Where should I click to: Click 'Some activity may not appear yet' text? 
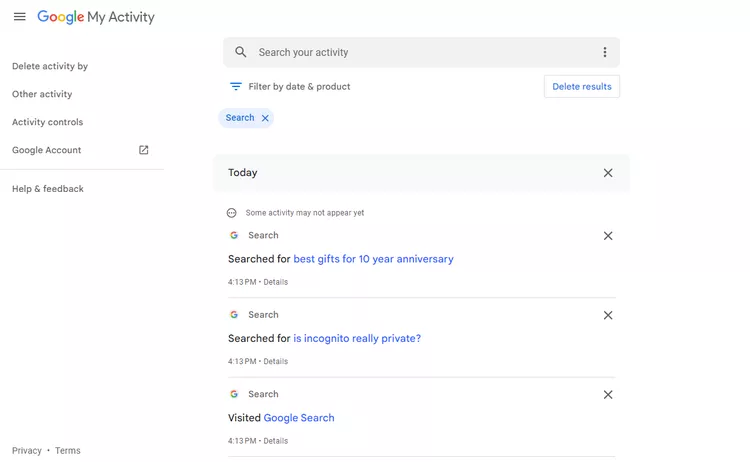pos(305,213)
